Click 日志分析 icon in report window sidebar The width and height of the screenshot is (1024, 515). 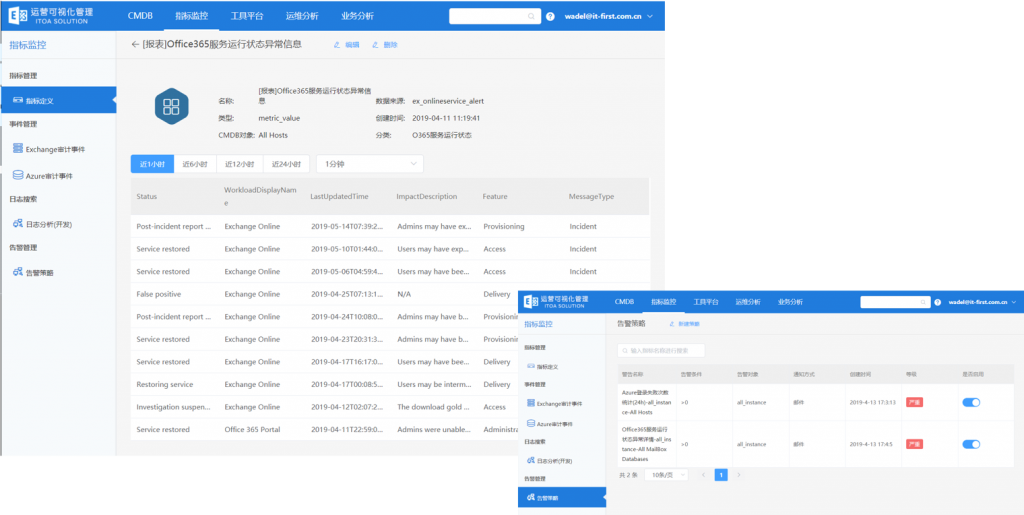coord(18,223)
